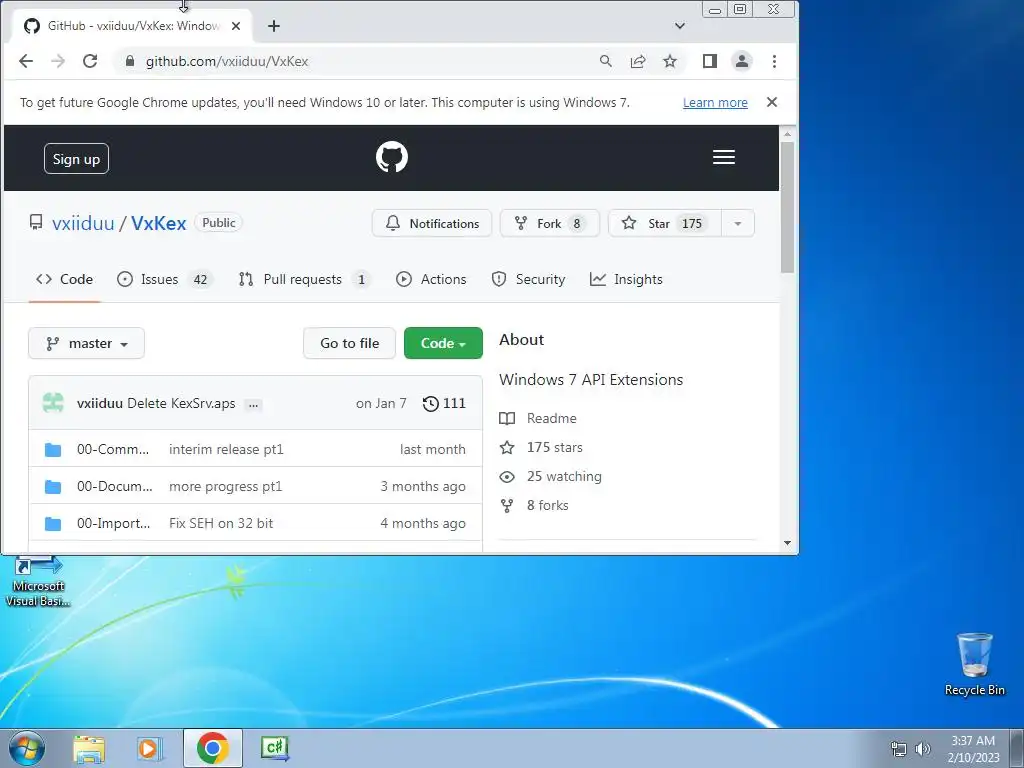The height and width of the screenshot is (768, 1024).
Task: Open the Insights tab
Action: [626, 280]
